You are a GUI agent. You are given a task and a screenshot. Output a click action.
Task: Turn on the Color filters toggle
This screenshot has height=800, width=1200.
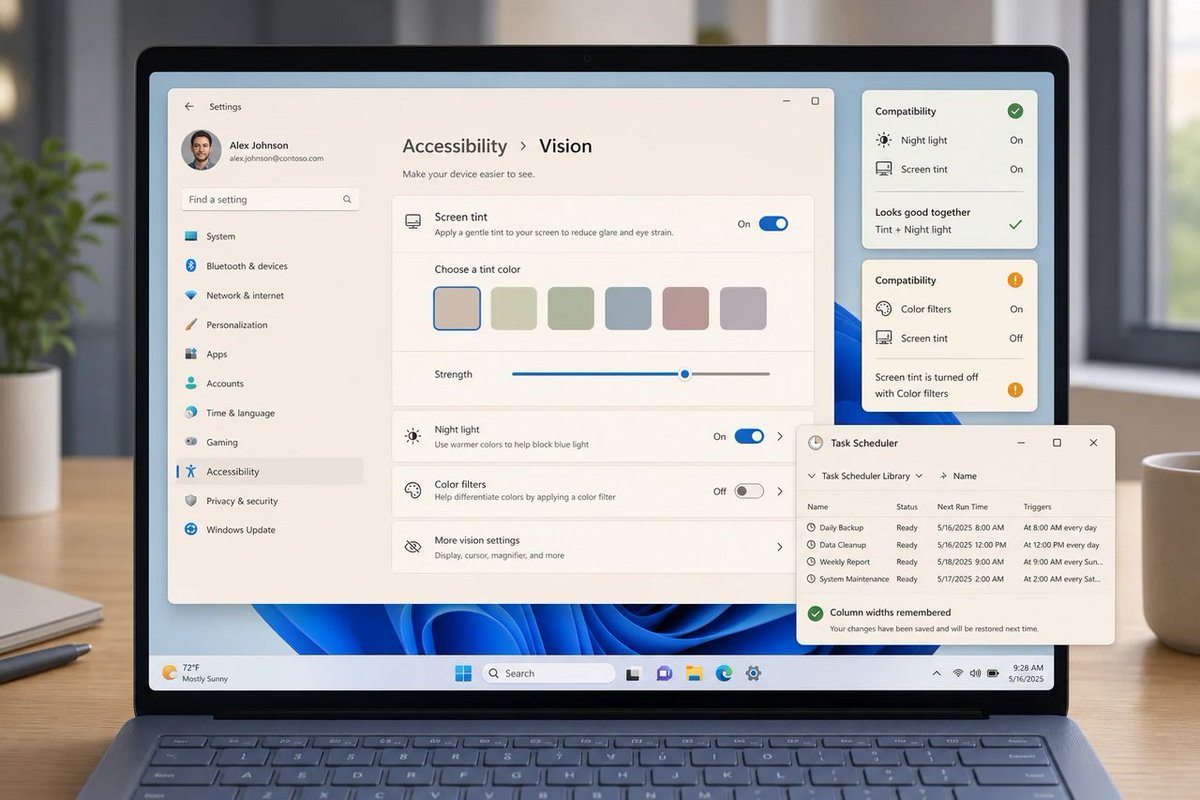click(x=749, y=491)
